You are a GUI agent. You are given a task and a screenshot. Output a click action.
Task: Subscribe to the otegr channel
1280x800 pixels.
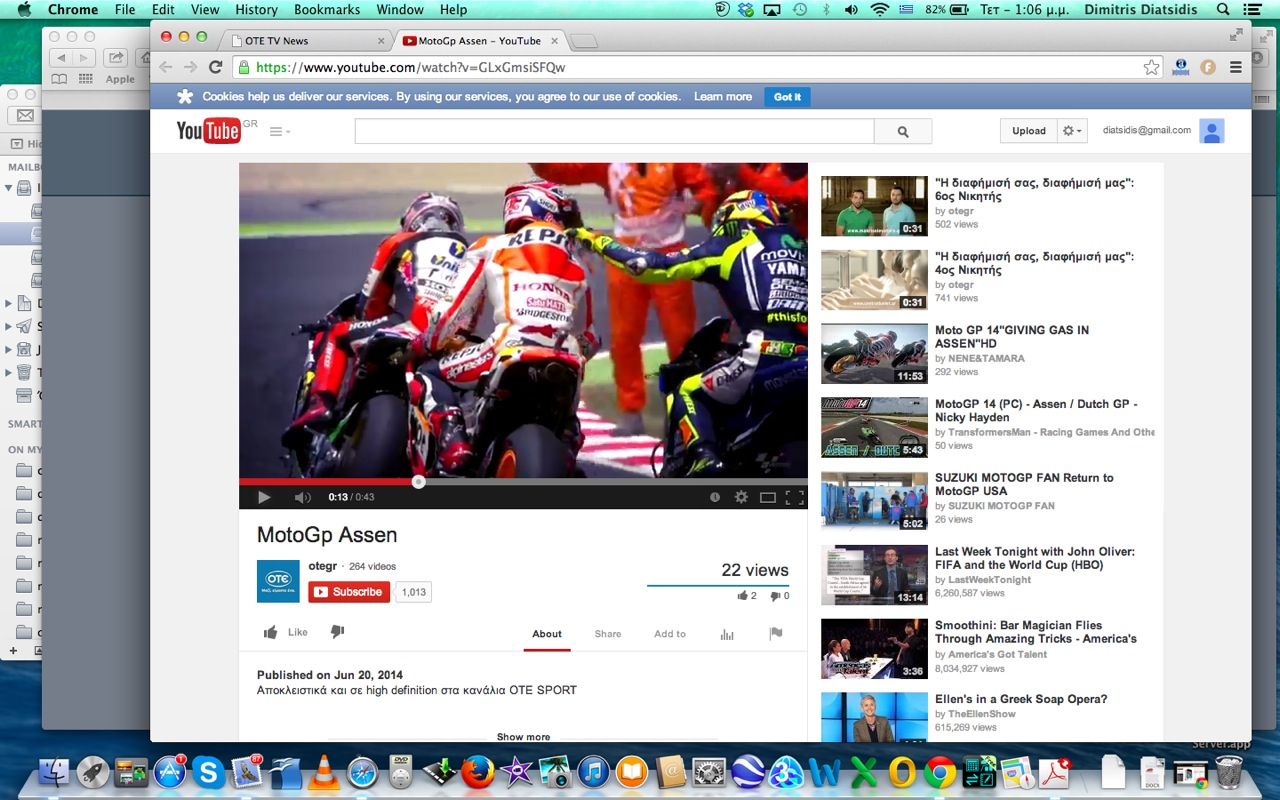(349, 592)
